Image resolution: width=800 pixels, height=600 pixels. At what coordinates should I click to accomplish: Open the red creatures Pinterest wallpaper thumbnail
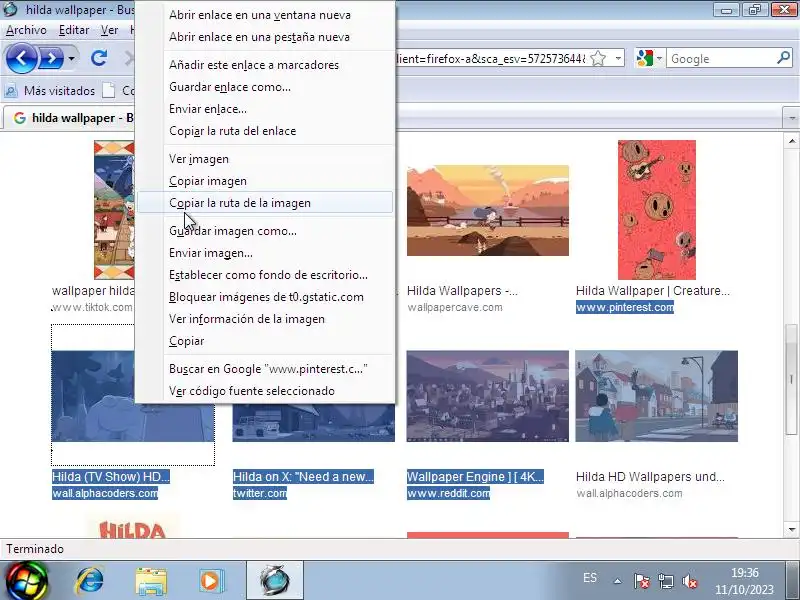point(657,210)
